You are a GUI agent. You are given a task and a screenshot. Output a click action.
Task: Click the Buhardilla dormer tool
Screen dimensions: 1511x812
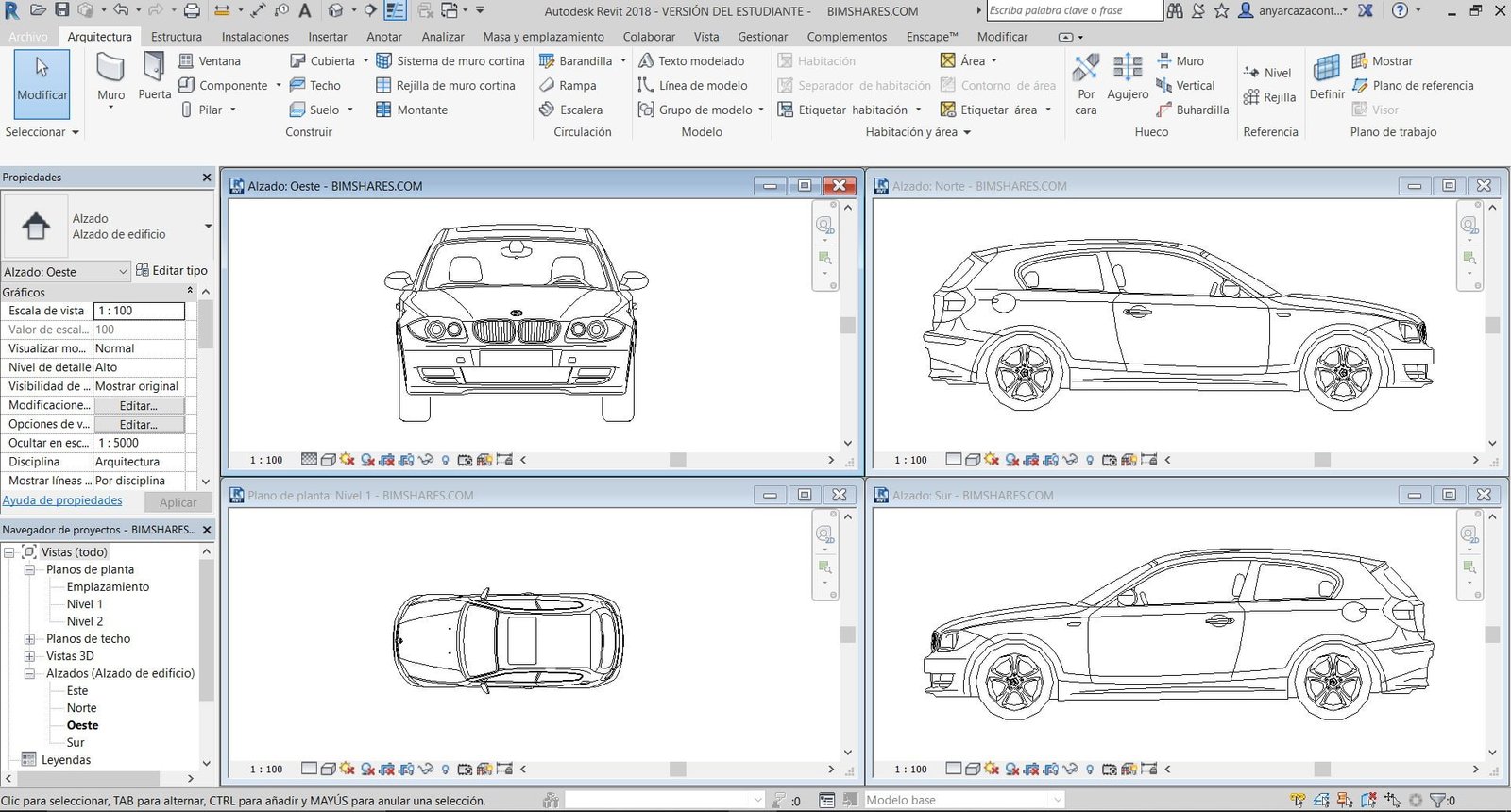click(x=1193, y=110)
